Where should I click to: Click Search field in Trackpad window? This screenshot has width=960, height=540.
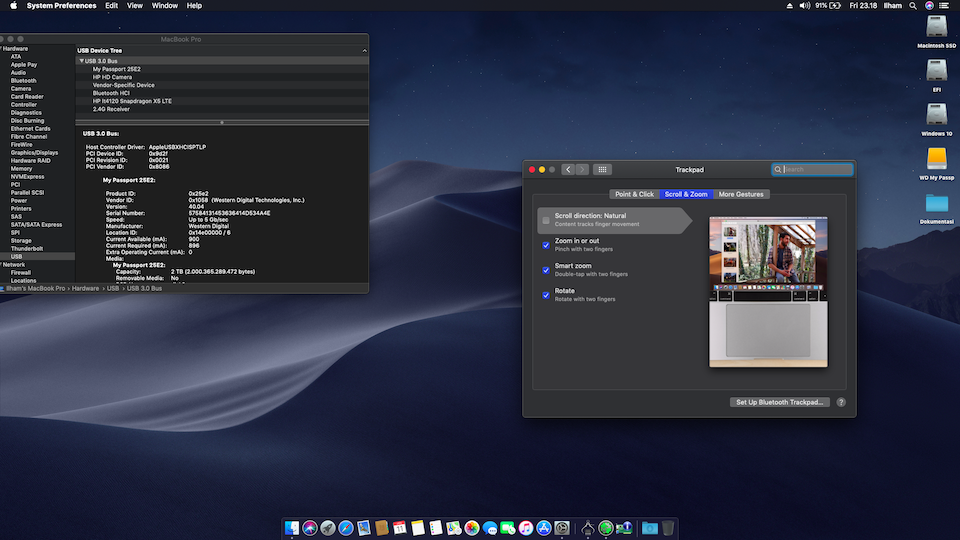pos(812,170)
